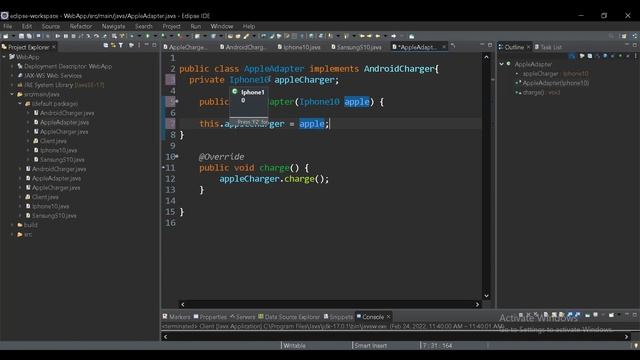This screenshot has width=640, height=360.
Task: Switch to the AndroidCharger editor tab
Action: [x=243, y=47]
